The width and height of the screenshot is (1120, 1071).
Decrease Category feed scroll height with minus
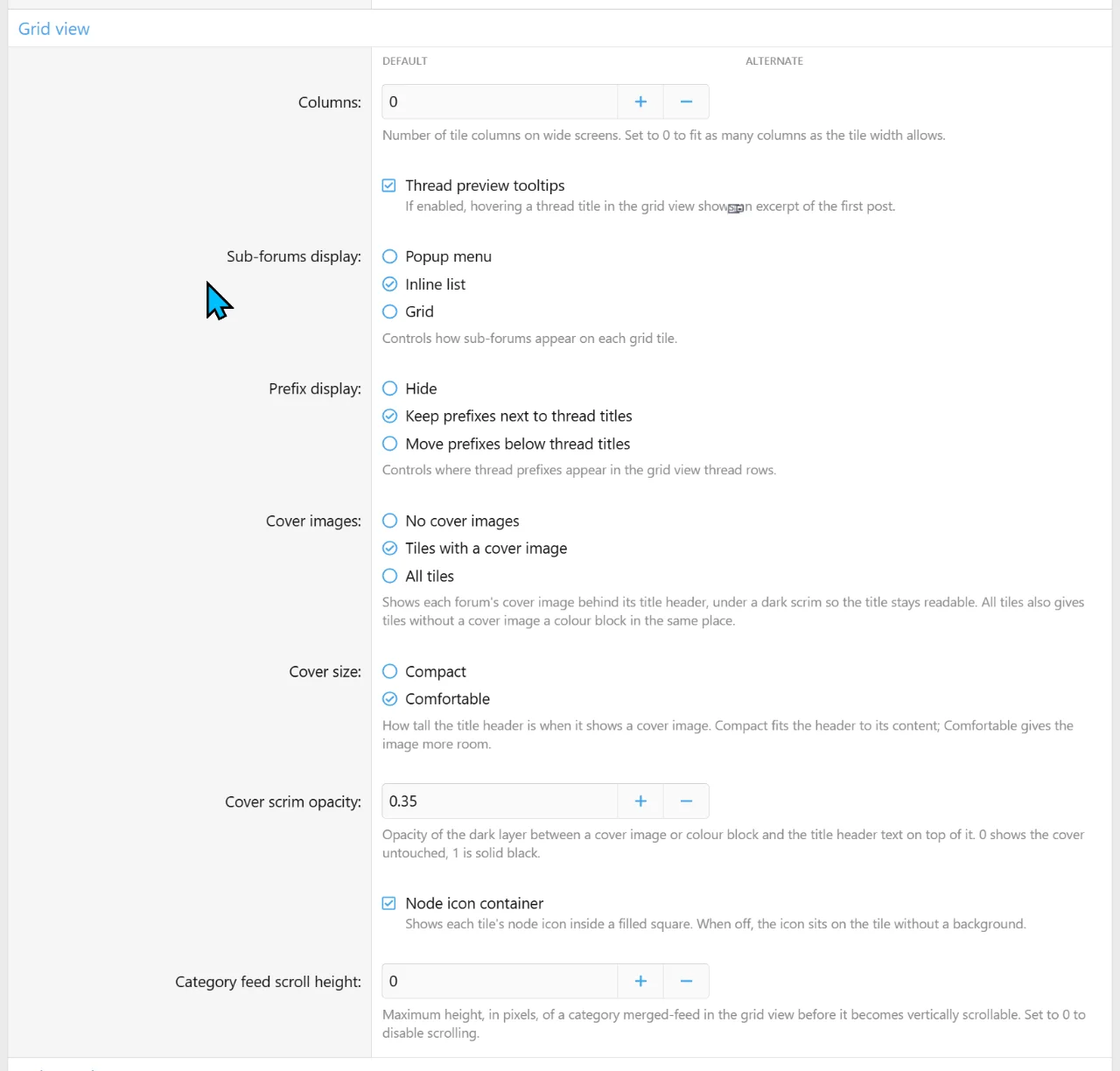point(686,981)
